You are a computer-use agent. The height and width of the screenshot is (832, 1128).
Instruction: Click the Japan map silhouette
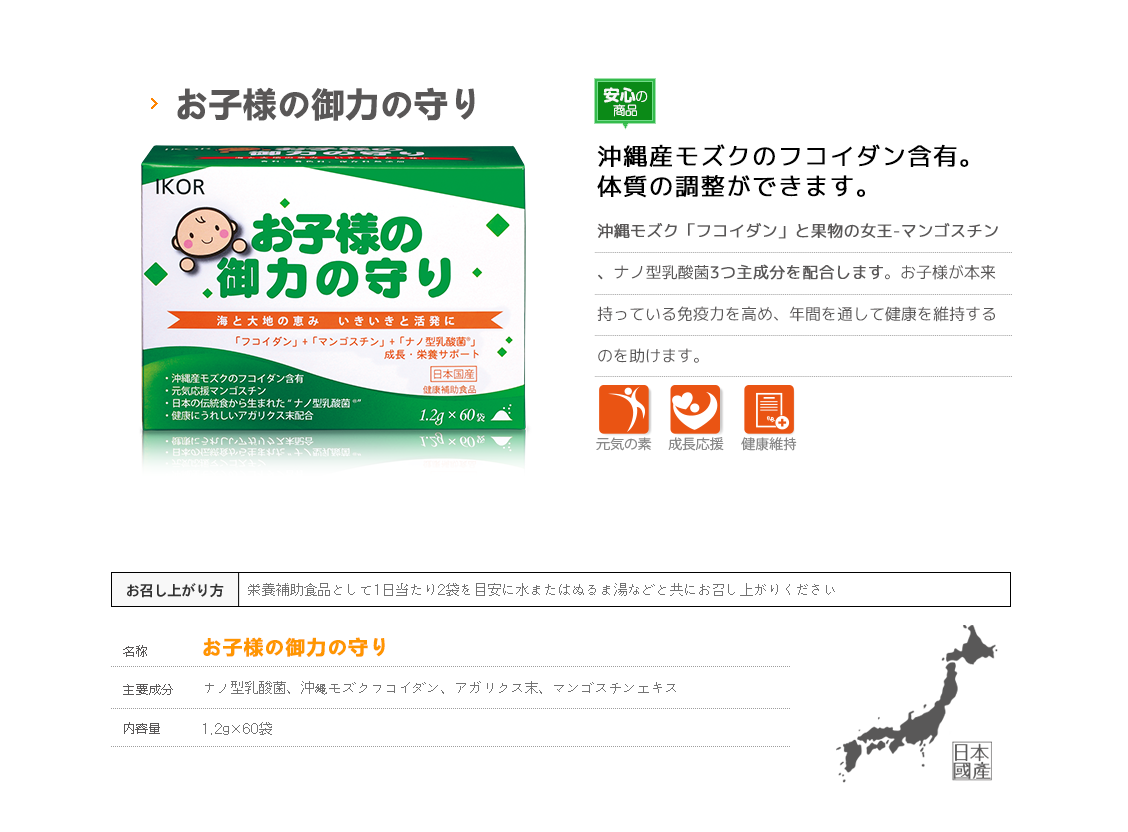(x=915, y=703)
